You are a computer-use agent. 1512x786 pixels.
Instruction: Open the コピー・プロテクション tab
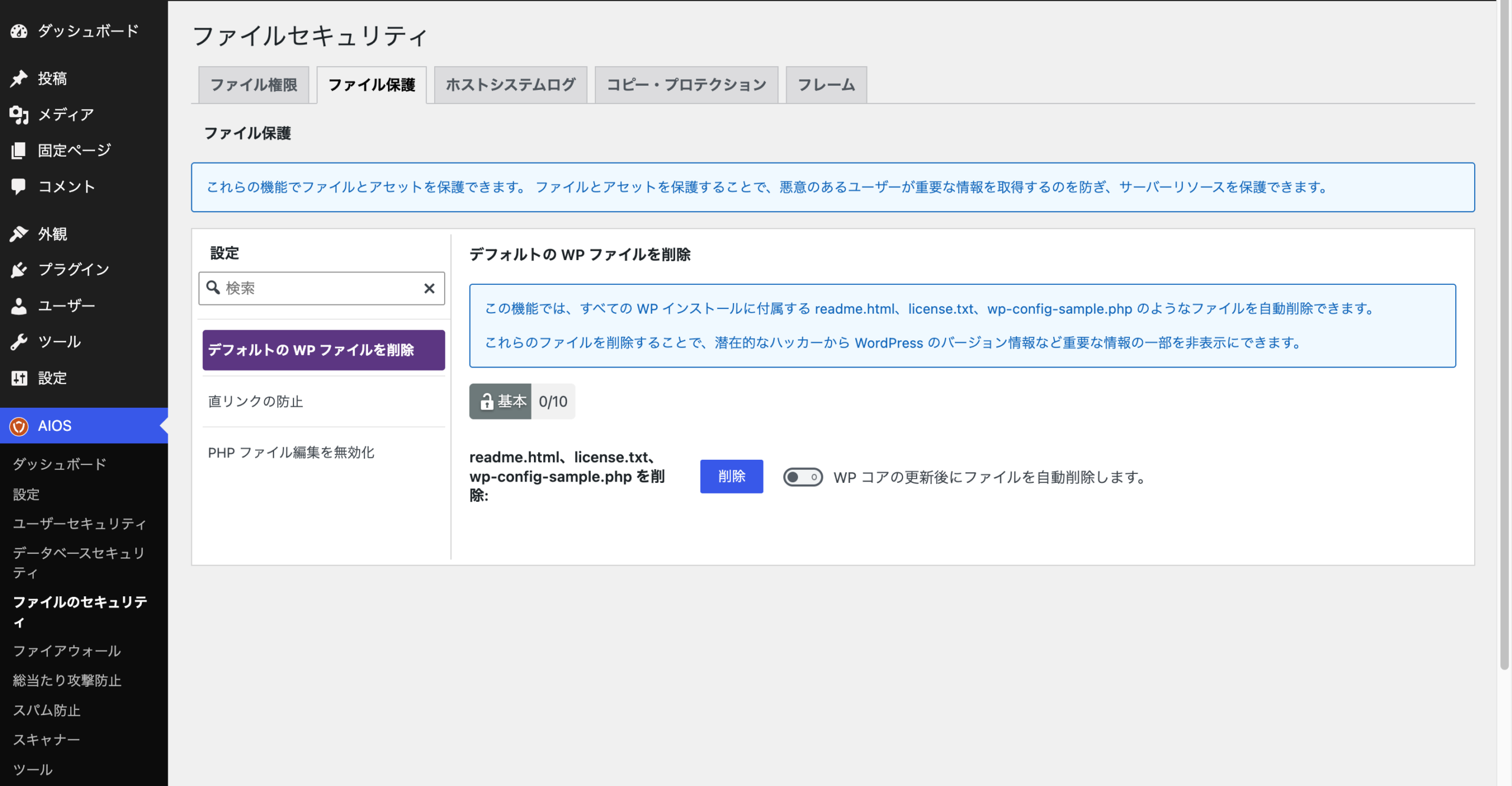pos(686,85)
